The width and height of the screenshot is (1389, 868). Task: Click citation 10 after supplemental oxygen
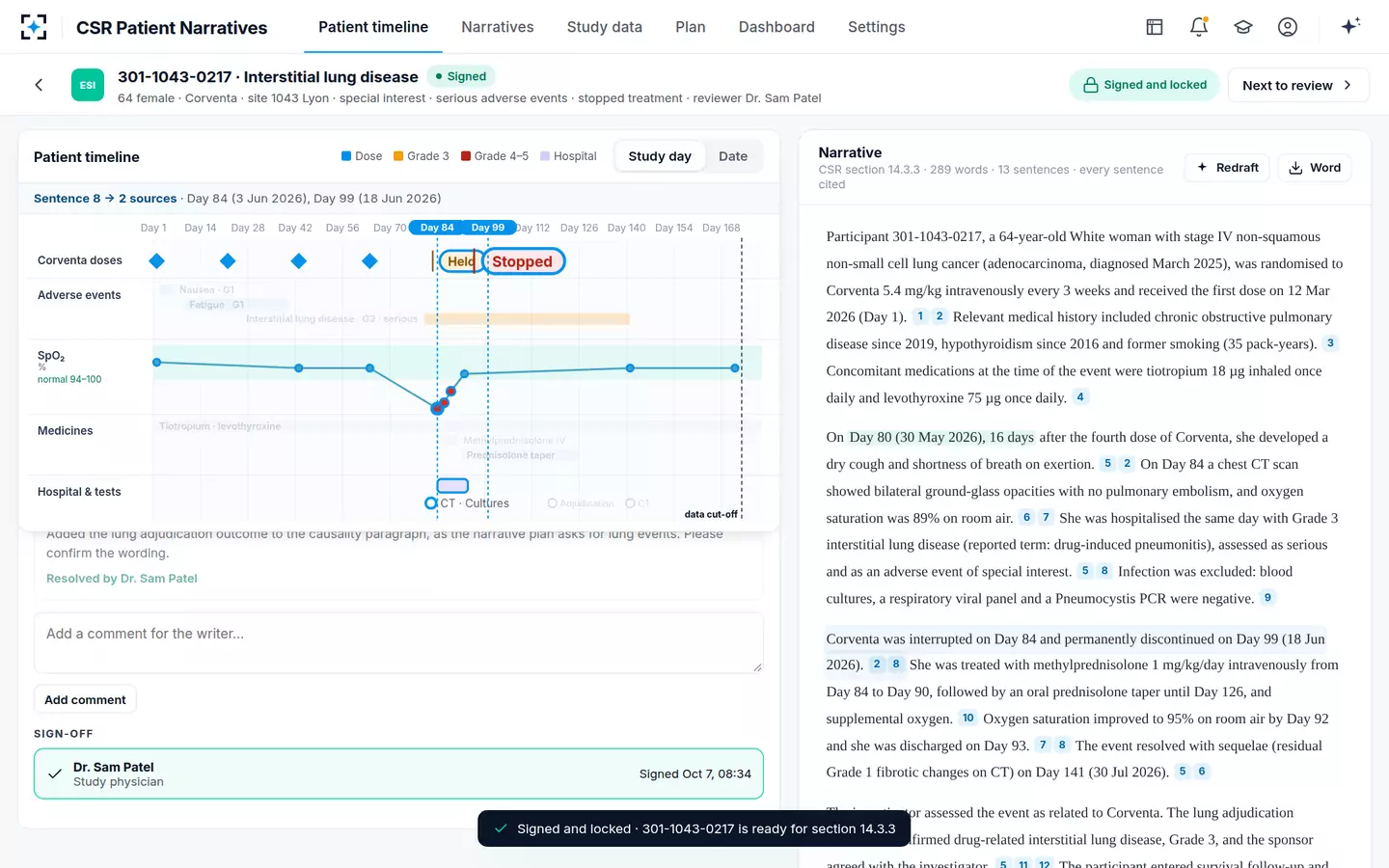[x=968, y=718]
